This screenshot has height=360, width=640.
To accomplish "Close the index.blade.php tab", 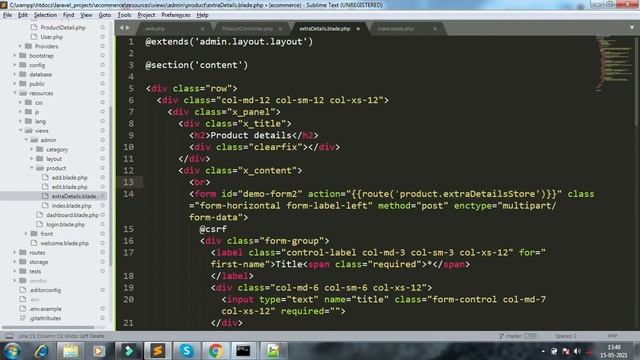I will pos(435,29).
